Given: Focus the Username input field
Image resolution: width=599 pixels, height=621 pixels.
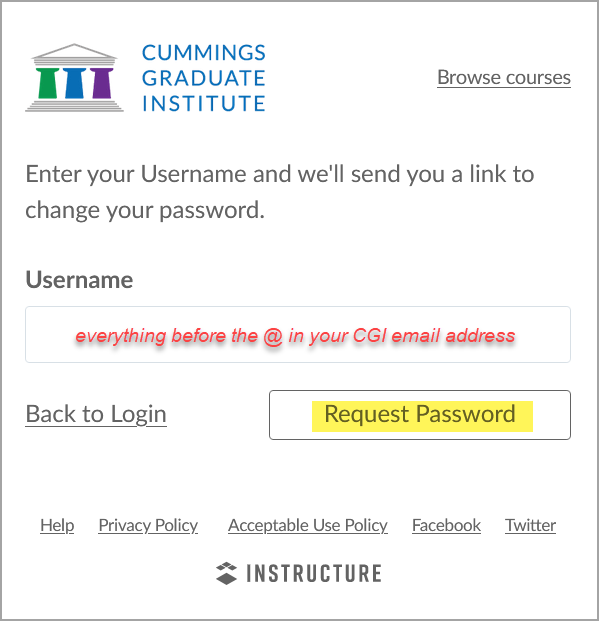Looking at the screenshot, I should 298,334.
